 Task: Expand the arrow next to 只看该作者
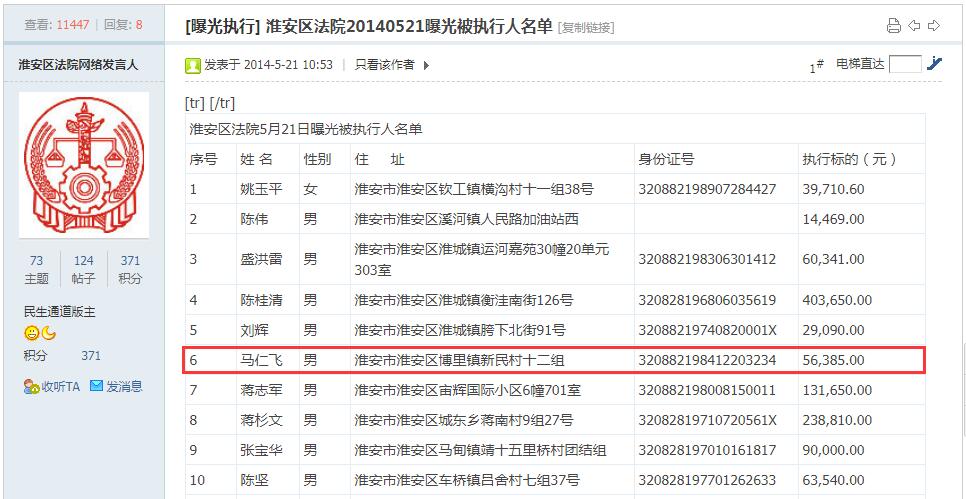coord(426,65)
